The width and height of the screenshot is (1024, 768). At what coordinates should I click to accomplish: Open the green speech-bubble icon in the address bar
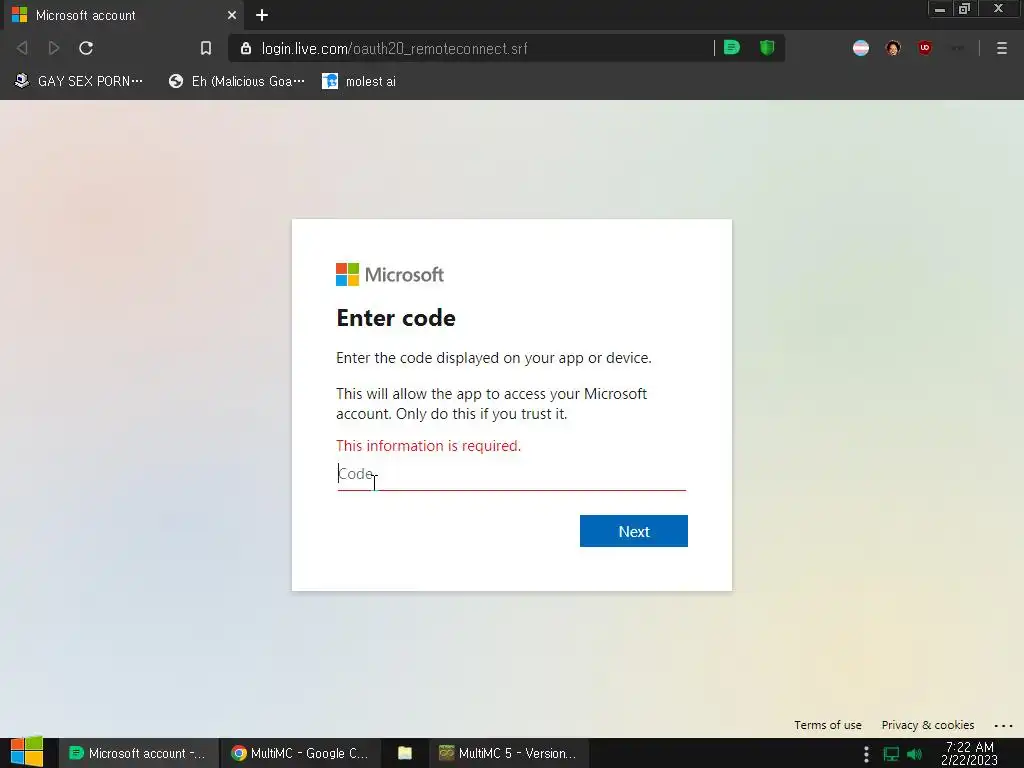pyautogui.click(x=732, y=48)
